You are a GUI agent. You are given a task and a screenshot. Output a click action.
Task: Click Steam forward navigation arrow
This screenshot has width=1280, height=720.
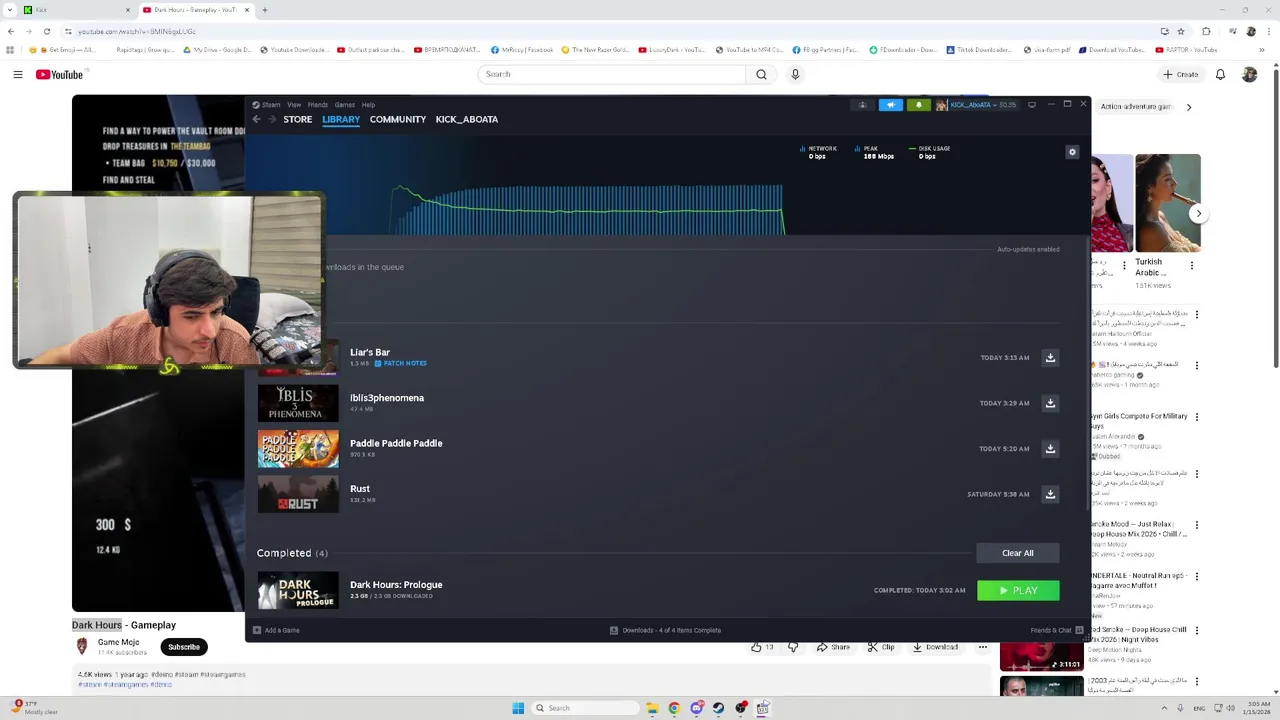pyautogui.click(x=271, y=119)
